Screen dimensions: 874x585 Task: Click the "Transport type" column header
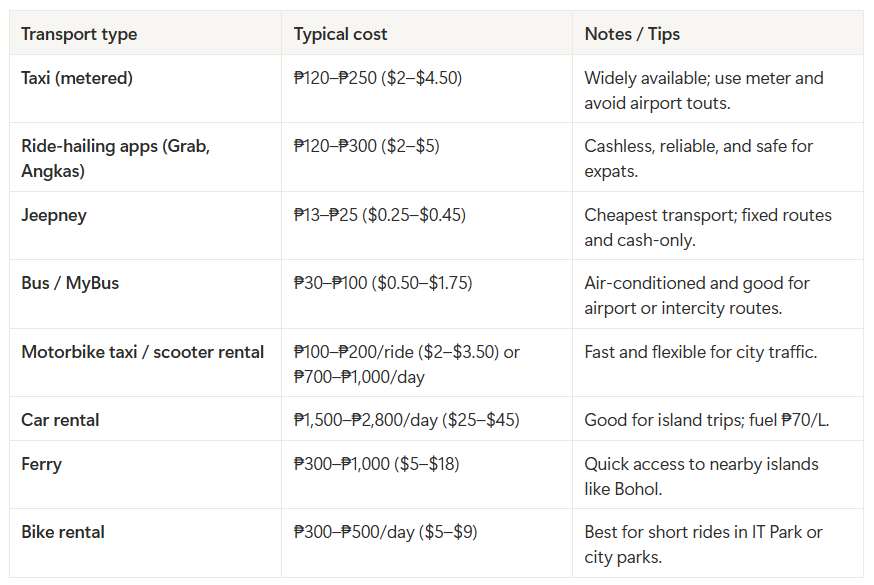[x=79, y=34]
